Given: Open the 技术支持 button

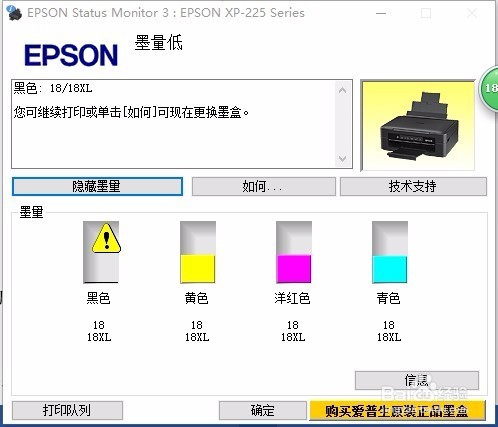Looking at the screenshot, I should tap(413, 186).
